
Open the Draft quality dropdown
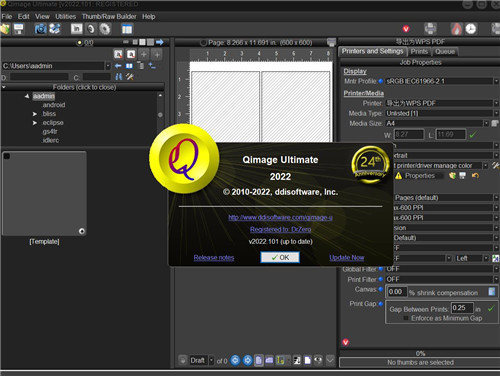[211, 360]
